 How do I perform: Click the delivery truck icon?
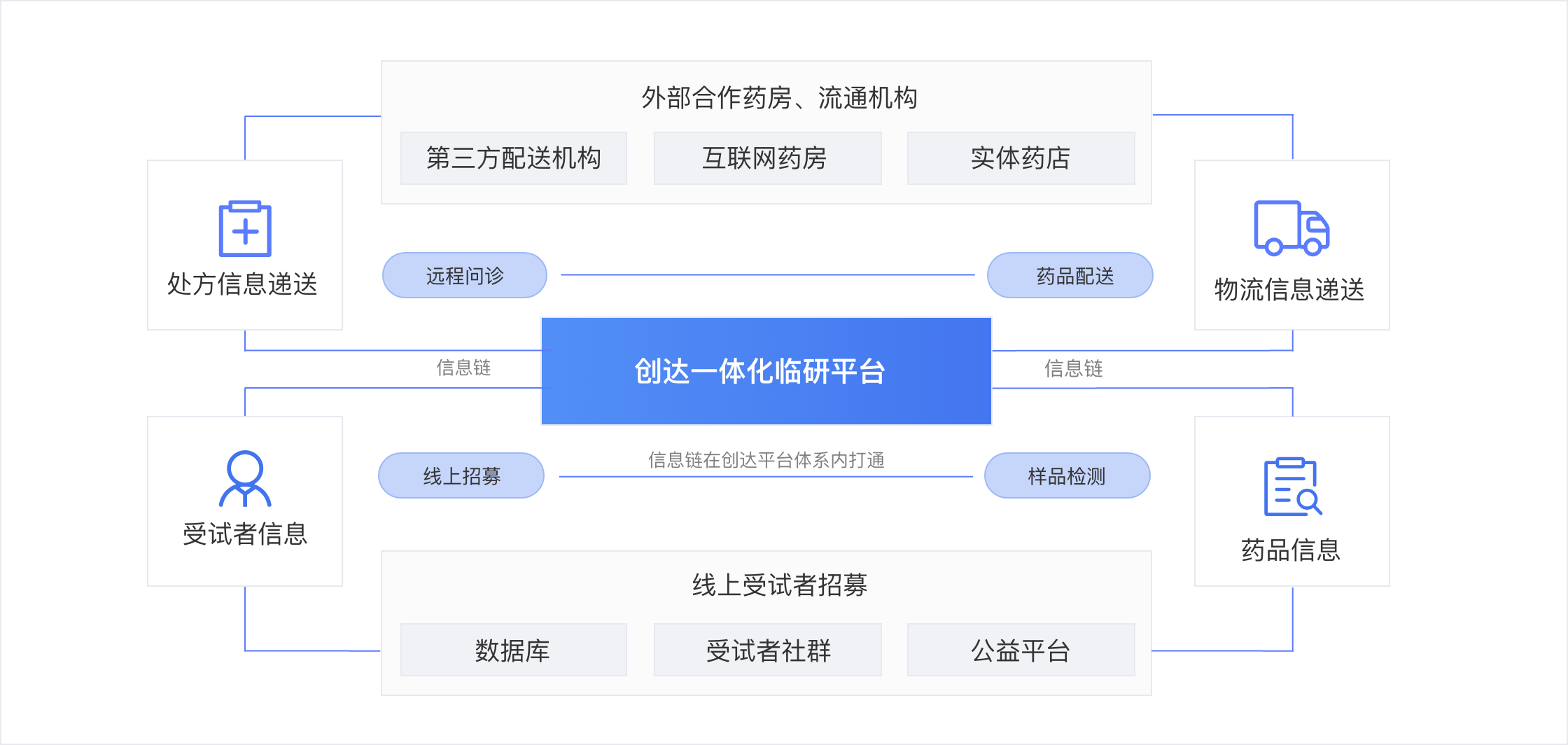(1291, 228)
